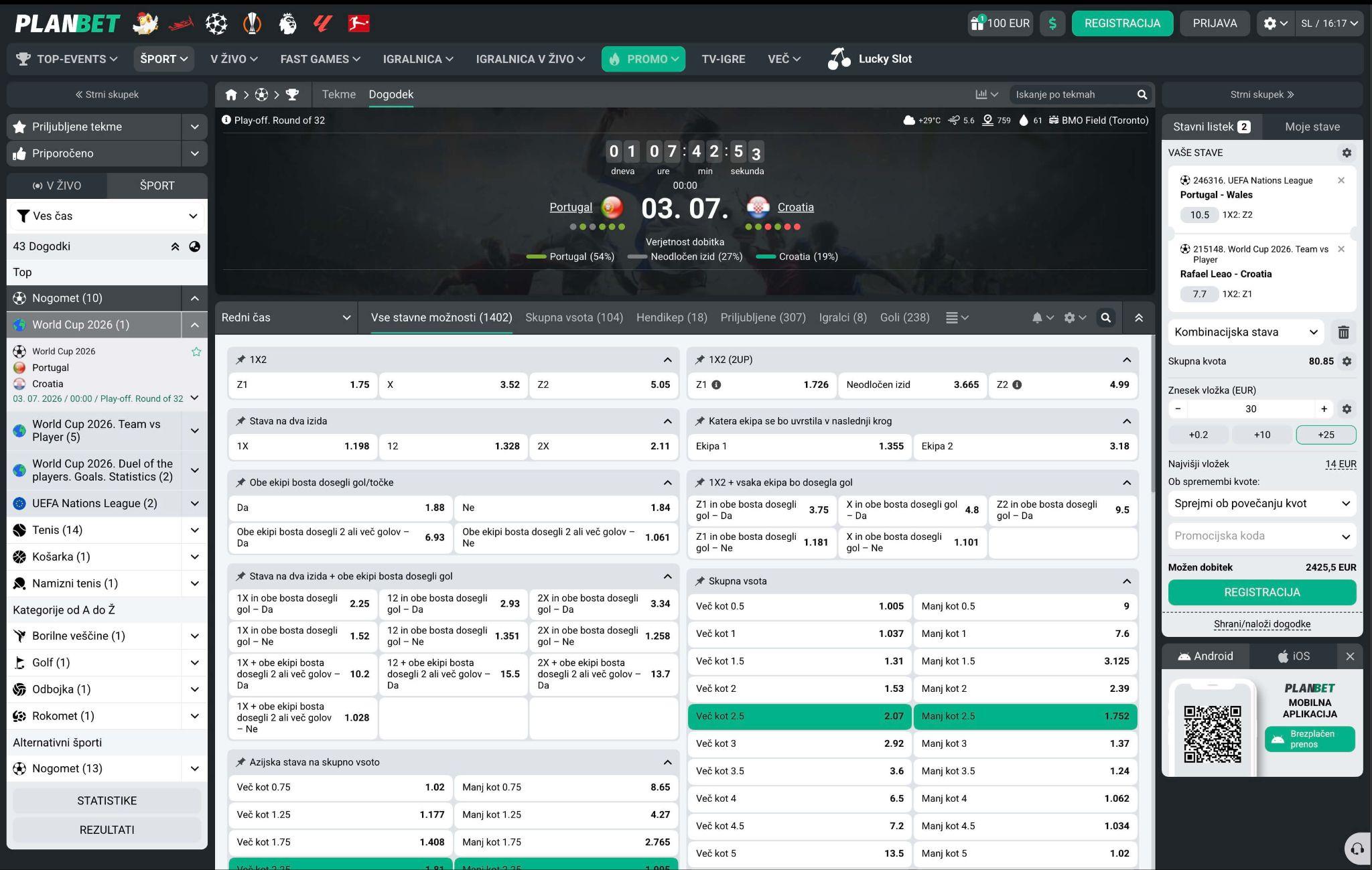The image size is (1372, 870).
Task: Delete all bets with trash icon
Action: point(1343,332)
